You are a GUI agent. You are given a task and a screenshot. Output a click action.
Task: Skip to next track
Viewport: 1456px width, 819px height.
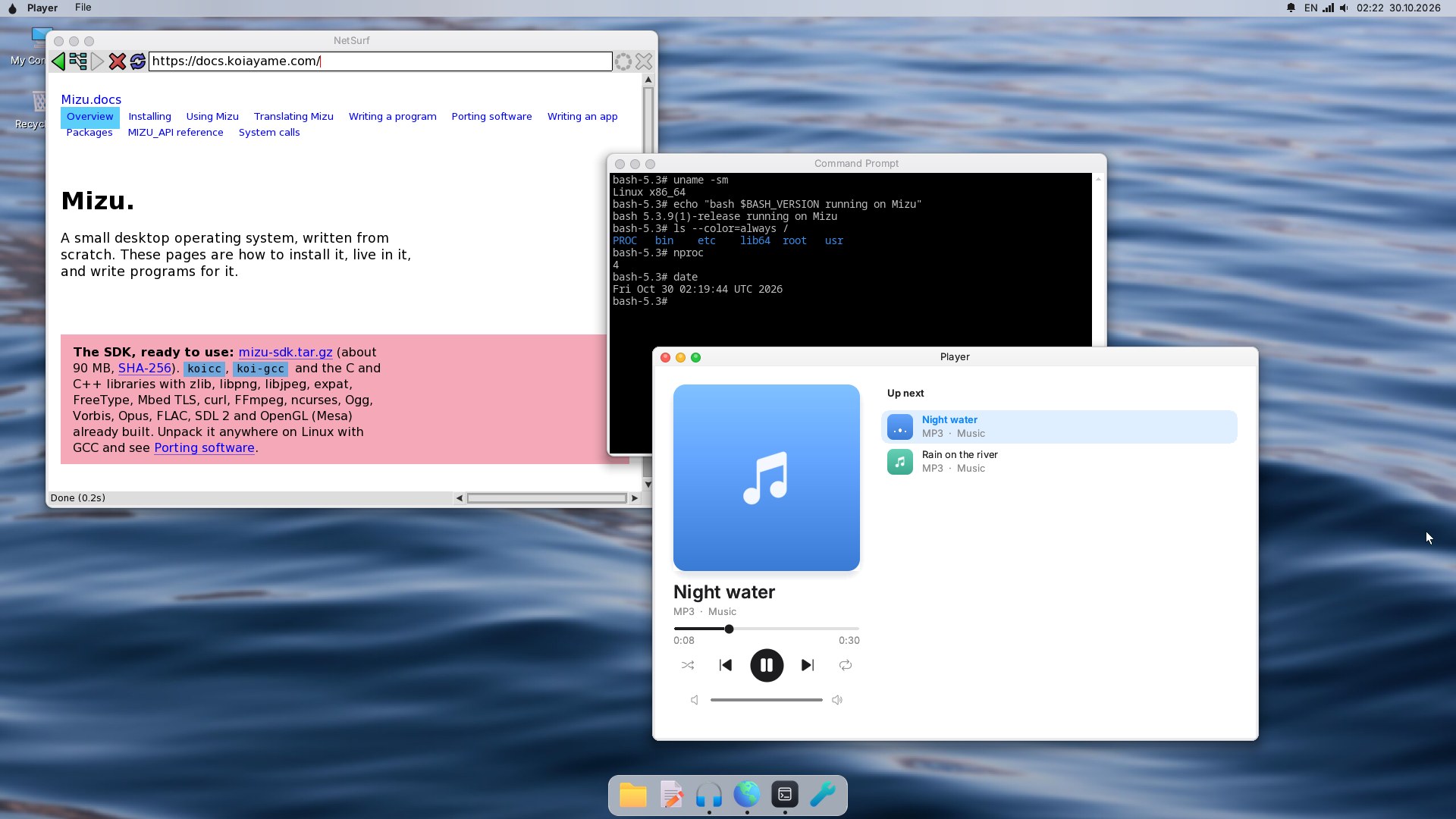pyautogui.click(x=808, y=665)
